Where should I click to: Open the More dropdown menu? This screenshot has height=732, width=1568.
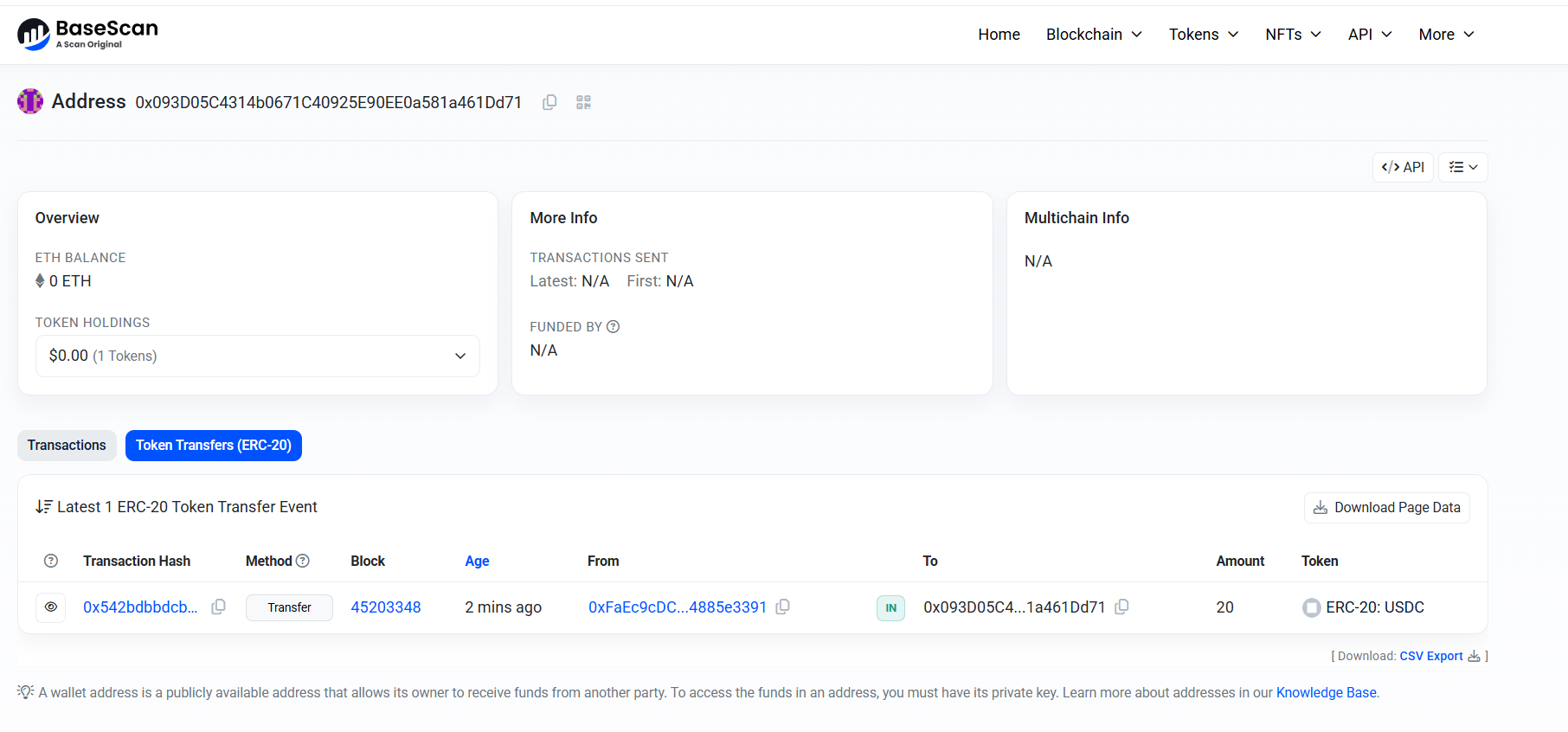pyautogui.click(x=1447, y=35)
